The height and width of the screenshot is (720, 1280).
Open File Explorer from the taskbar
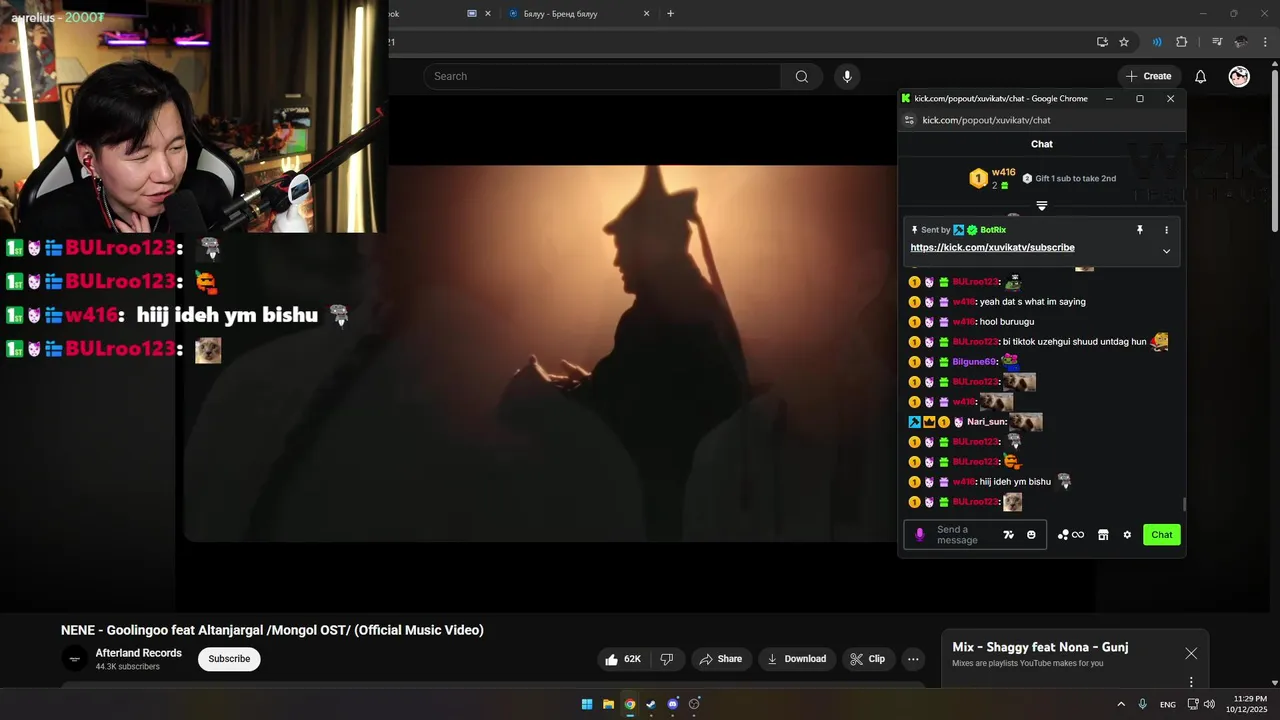click(608, 704)
